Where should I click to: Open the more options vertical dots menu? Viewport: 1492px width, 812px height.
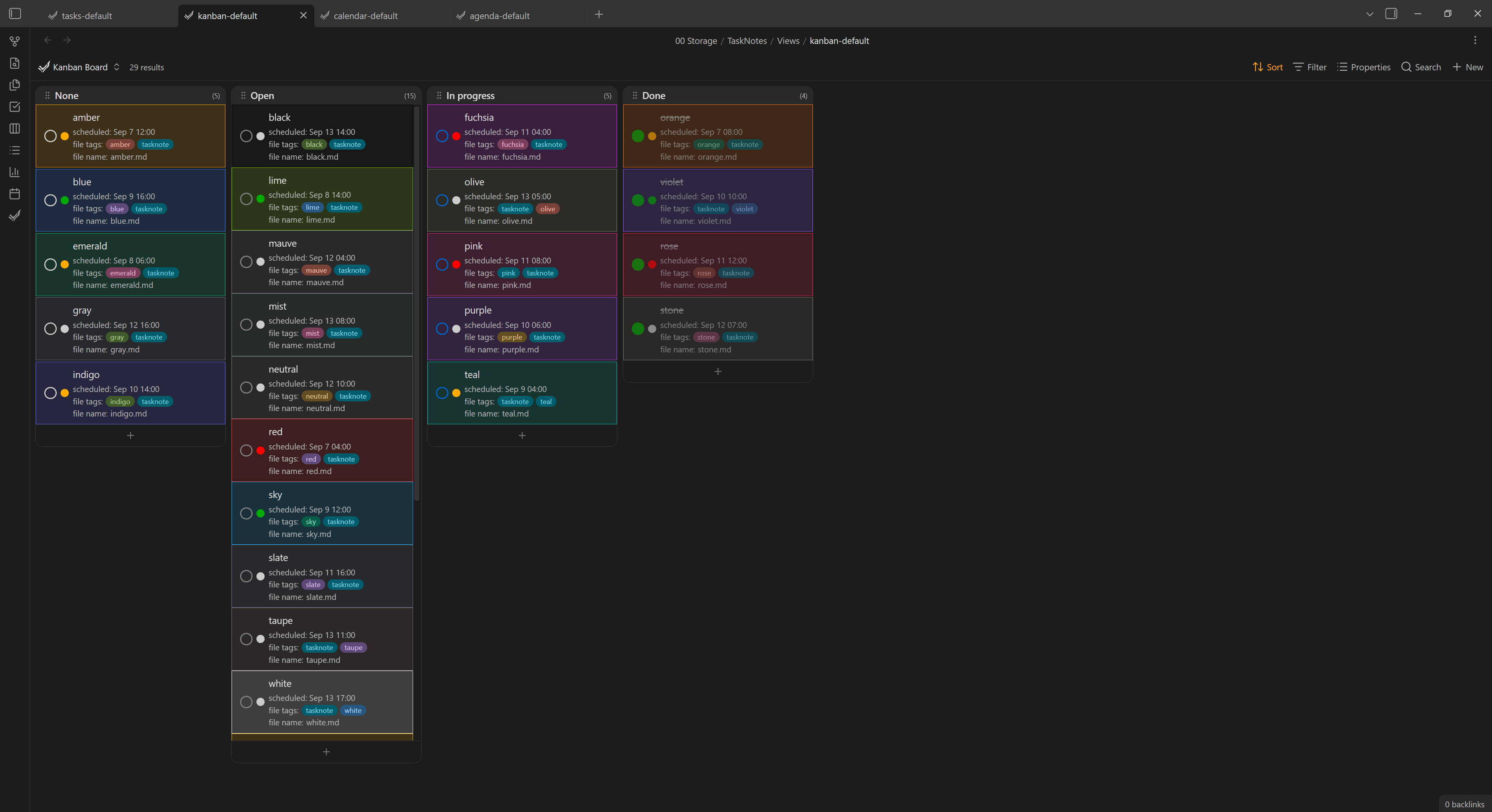pyautogui.click(x=1475, y=40)
